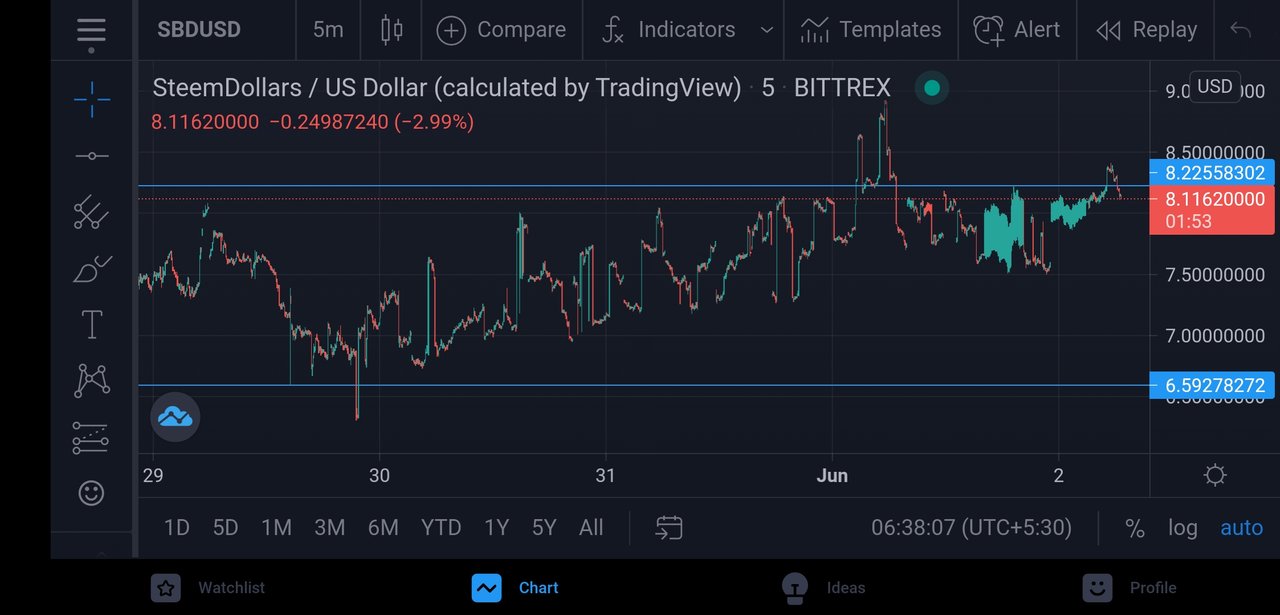Toggle percent price scale
This screenshot has width=1280, height=615.
point(1135,527)
